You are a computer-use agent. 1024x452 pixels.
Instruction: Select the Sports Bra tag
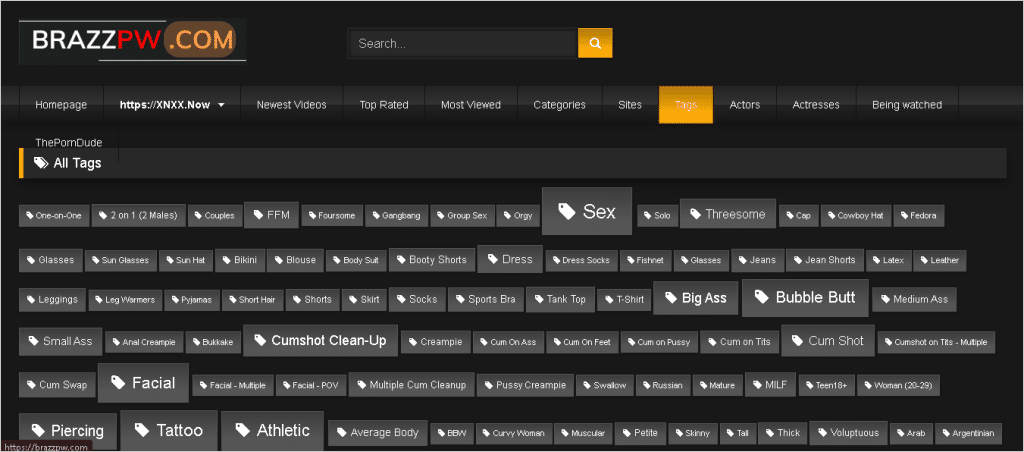[486, 299]
